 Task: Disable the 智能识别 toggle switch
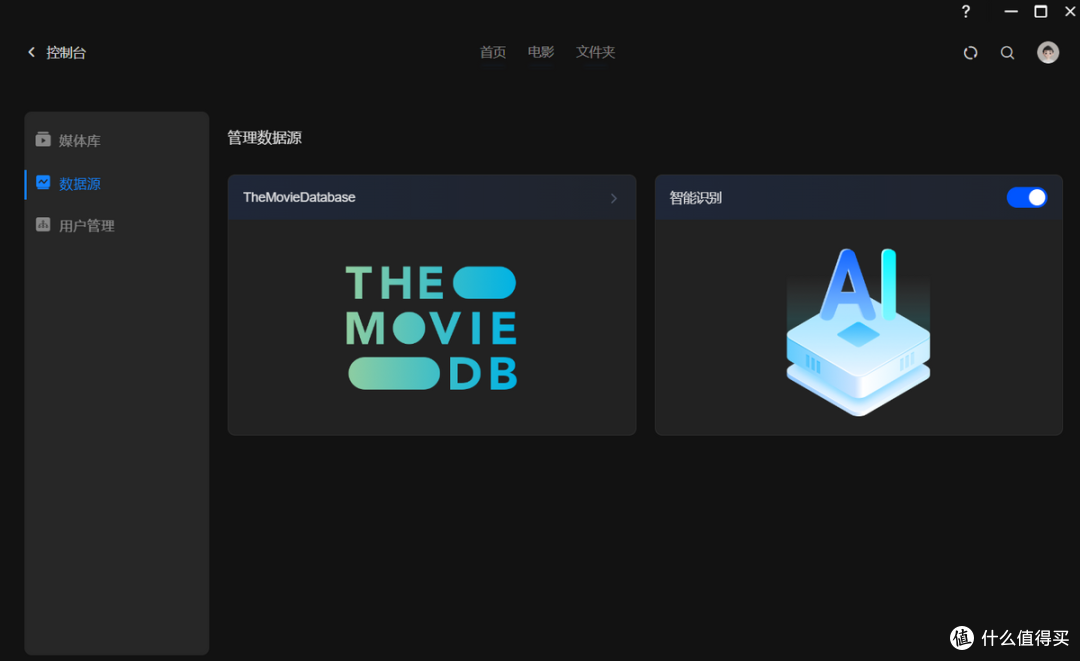[x=1026, y=198]
